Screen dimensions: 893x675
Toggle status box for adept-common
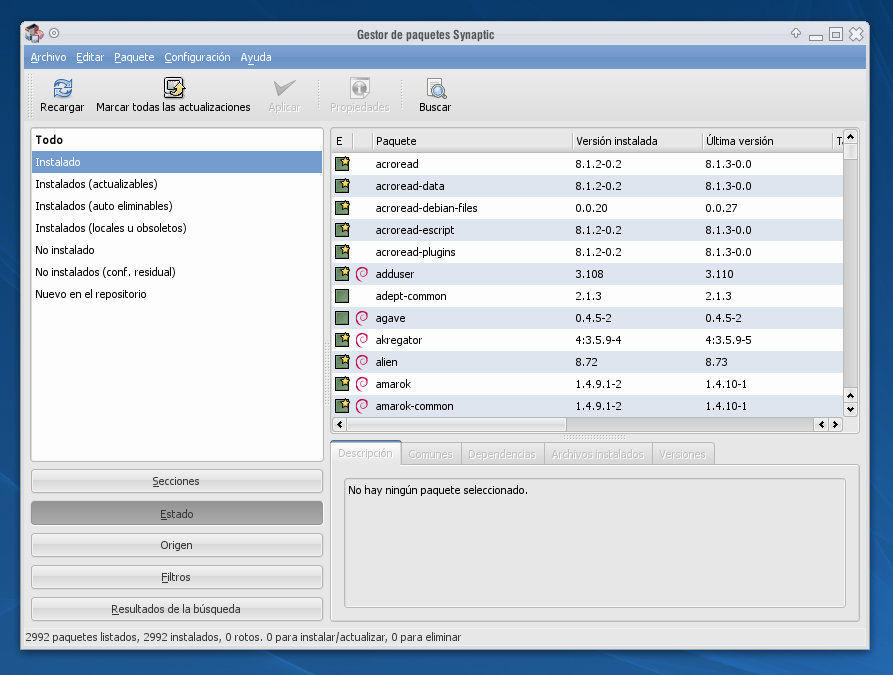[x=342, y=296]
